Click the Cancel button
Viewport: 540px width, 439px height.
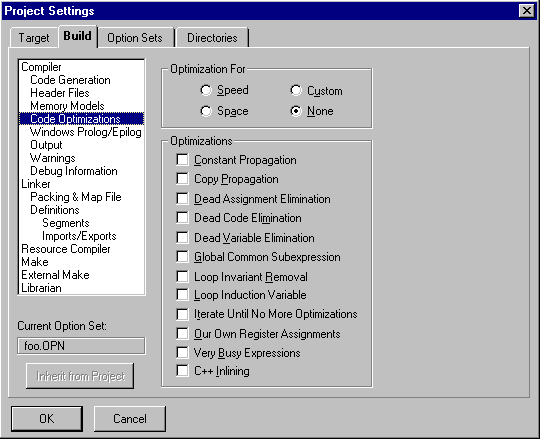(x=130, y=419)
